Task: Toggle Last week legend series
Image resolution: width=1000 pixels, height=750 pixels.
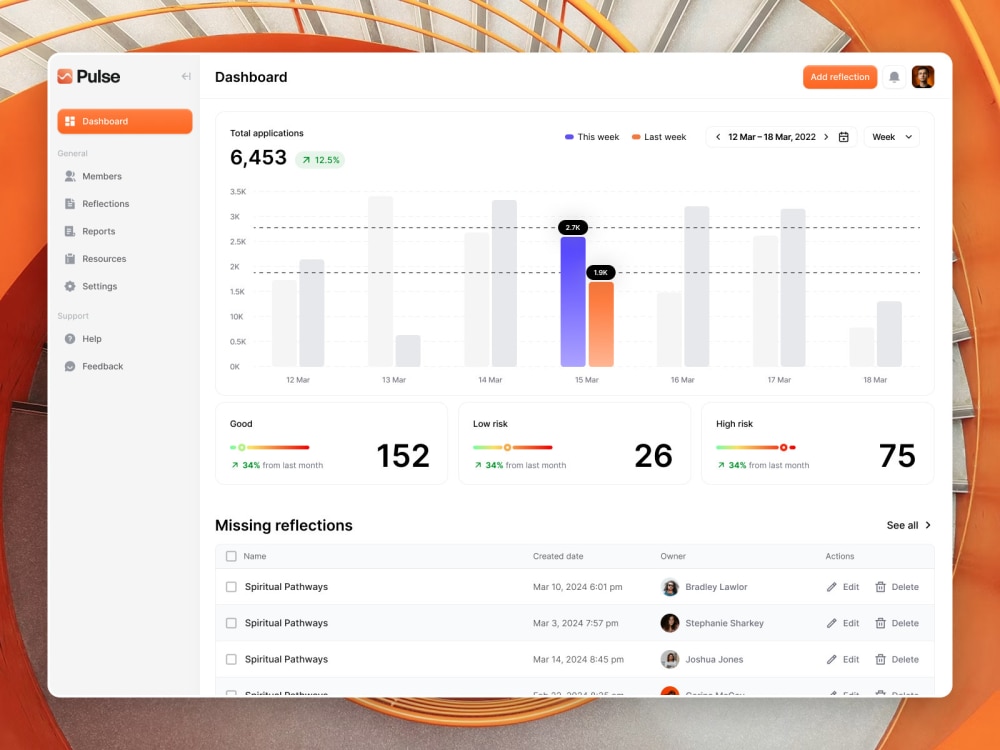Action: (x=659, y=137)
